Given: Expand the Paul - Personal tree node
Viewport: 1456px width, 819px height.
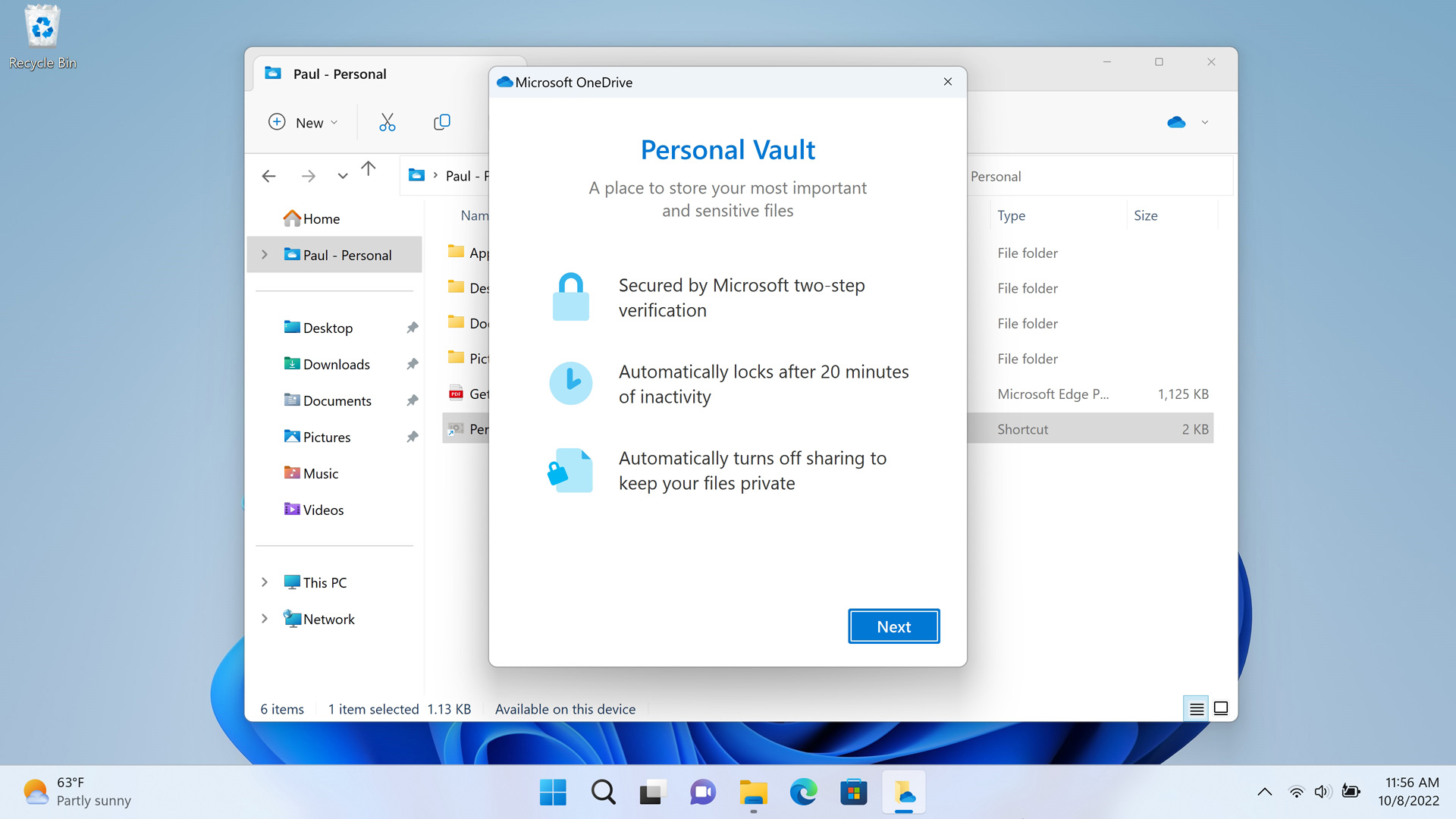Looking at the screenshot, I should click(265, 255).
